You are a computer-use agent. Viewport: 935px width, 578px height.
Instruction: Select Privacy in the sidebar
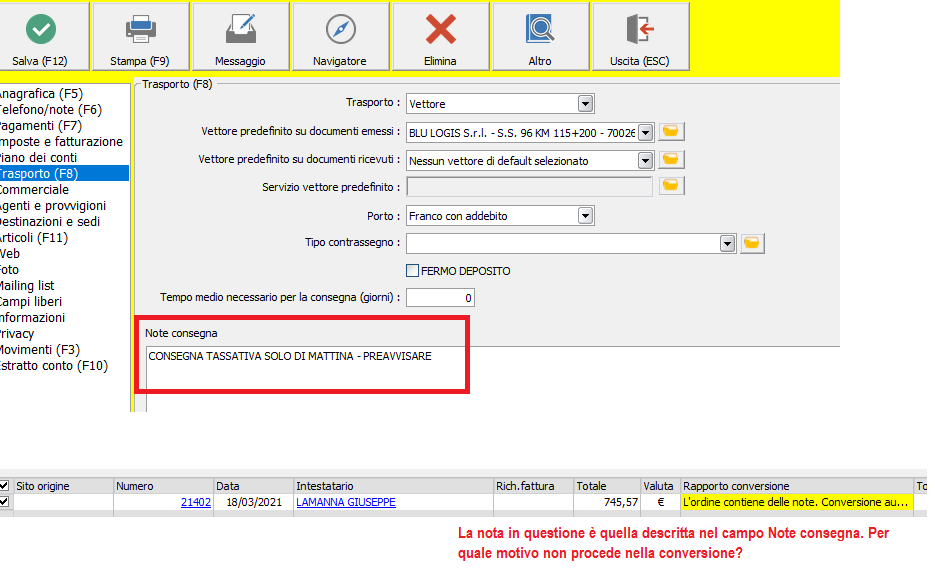[x=17, y=334]
